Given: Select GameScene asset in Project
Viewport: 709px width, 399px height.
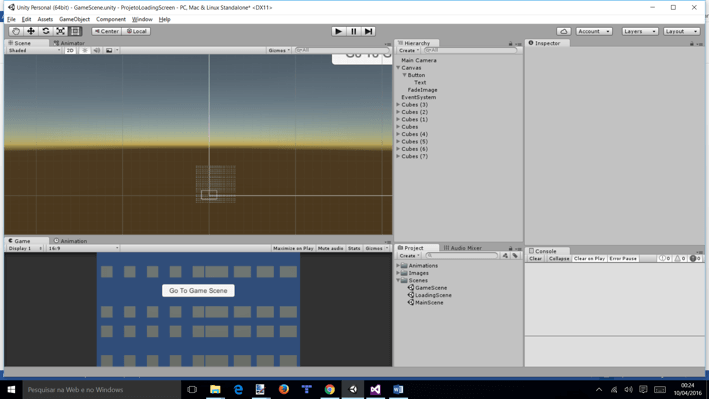Looking at the screenshot, I should pyautogui.click(x=427, y=288).
